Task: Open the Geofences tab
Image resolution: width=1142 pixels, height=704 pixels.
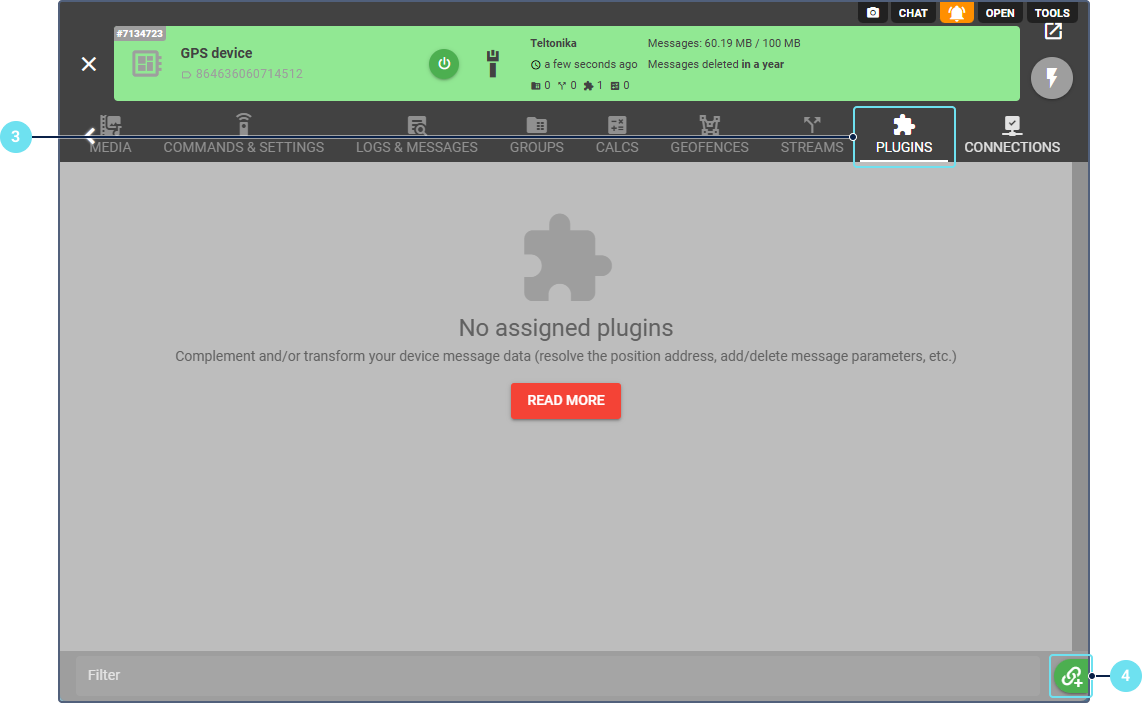Action: click(709, 136)
